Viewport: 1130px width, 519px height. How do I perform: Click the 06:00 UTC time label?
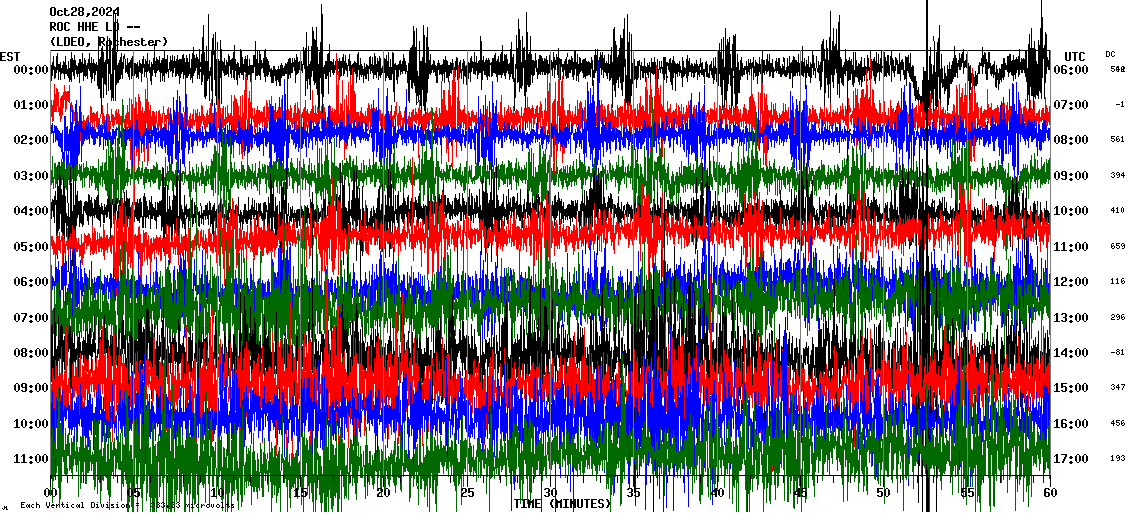point(1070,70)
